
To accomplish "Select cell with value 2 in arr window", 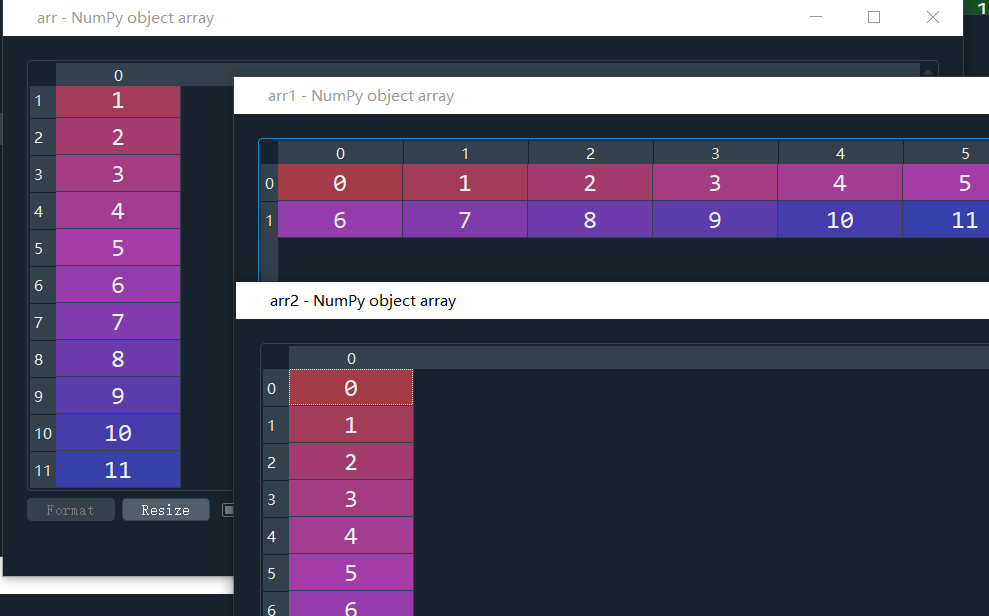I will (x=118, y=137).
